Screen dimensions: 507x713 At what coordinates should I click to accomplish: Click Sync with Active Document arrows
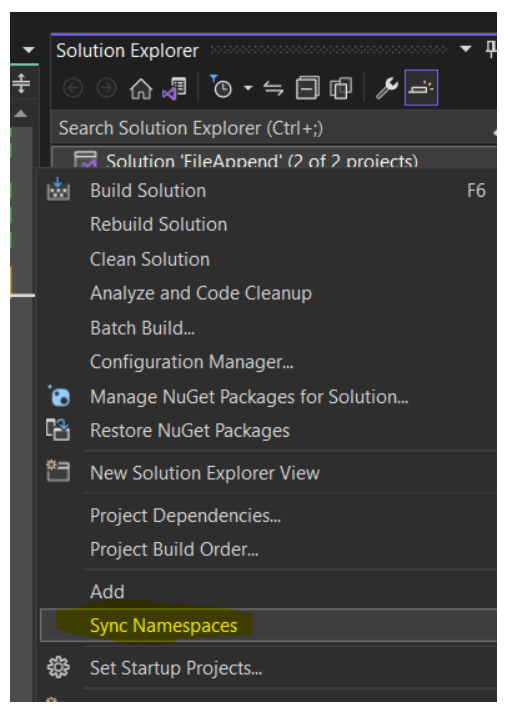273,88
